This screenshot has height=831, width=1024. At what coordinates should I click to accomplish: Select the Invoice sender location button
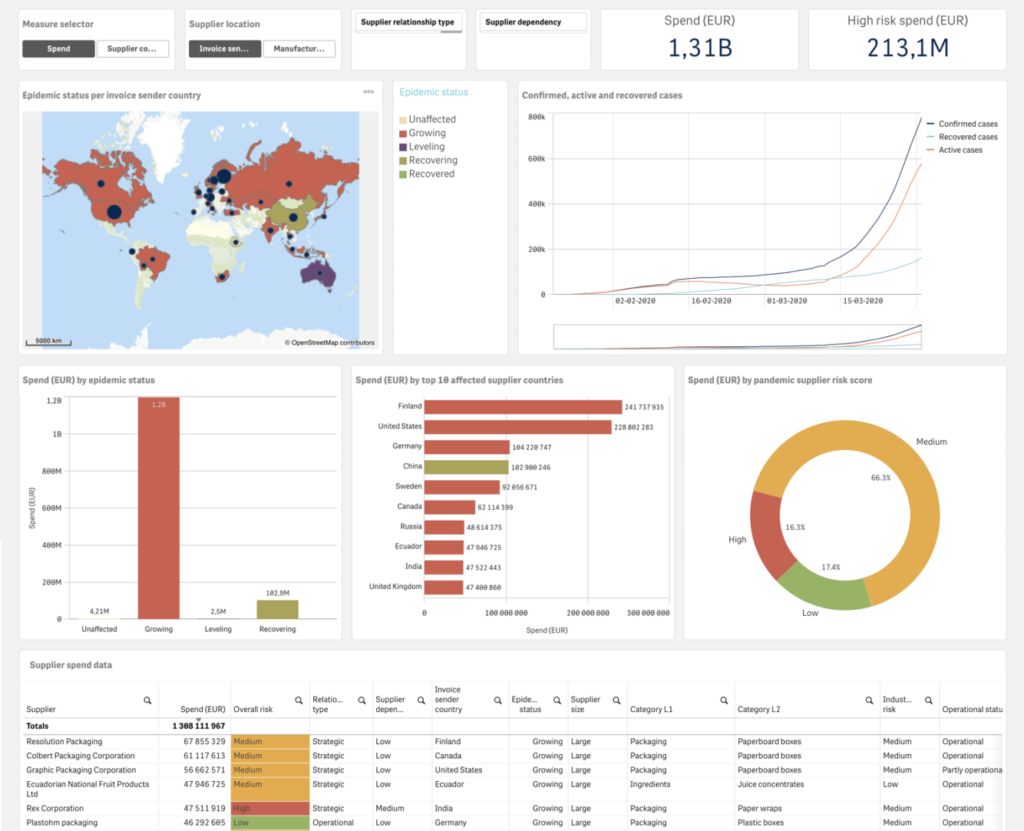pyautogui.click(x=226, y=48)
